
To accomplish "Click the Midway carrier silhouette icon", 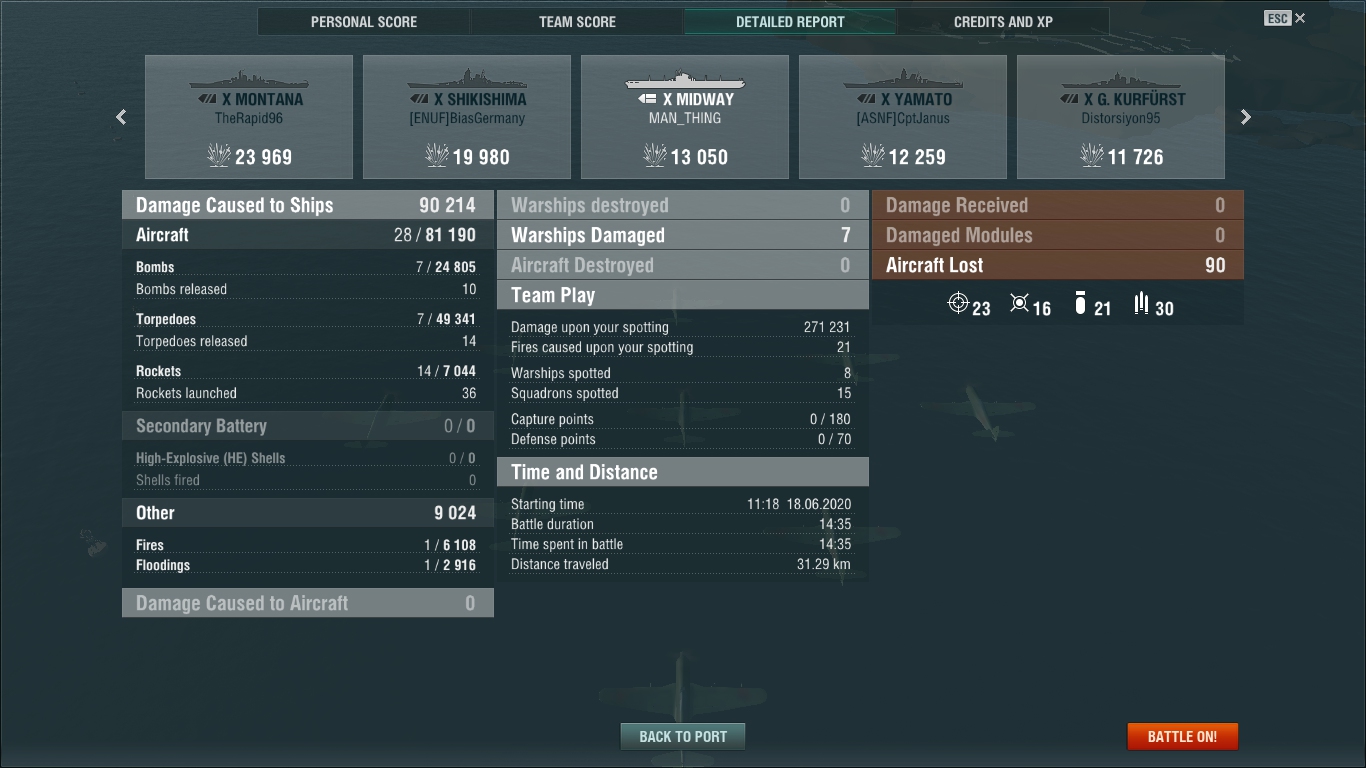I will click(x=684, y=80).
